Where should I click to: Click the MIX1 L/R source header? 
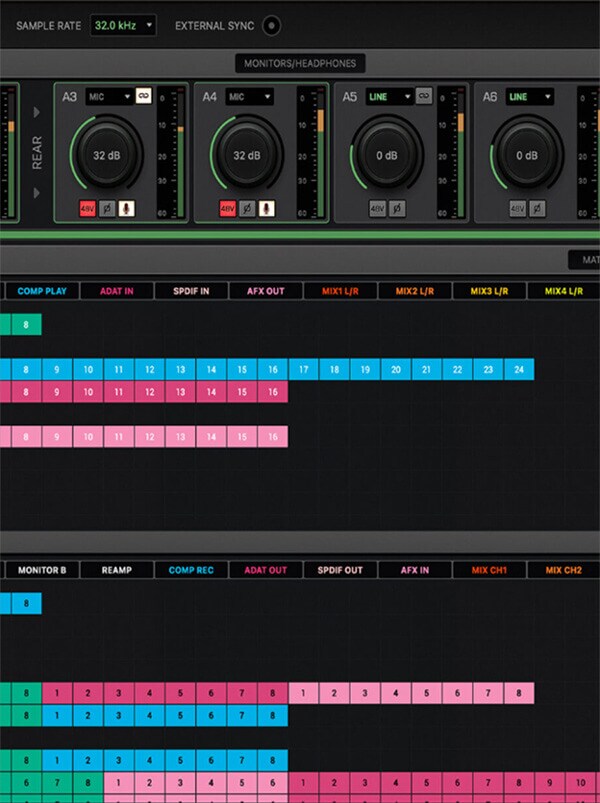(x=340, y=291)
